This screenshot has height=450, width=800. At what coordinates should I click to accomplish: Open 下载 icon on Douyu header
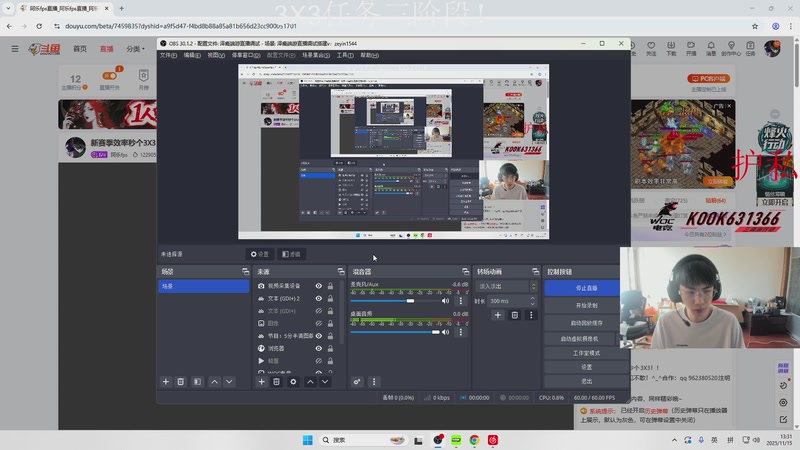click(x=671, y=48)
